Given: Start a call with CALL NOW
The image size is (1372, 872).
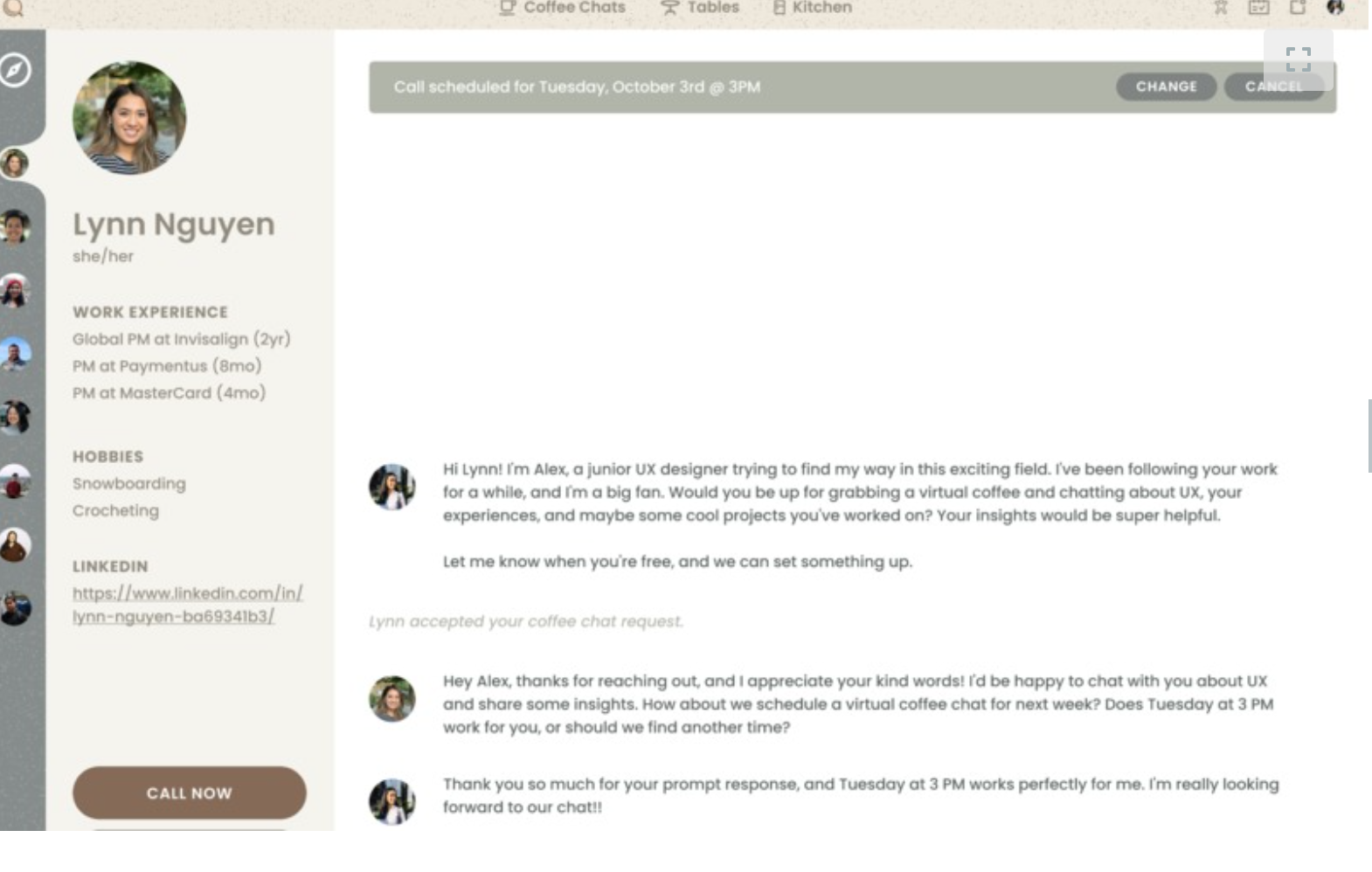Looking at the screenshot, I should click(189, 792).
